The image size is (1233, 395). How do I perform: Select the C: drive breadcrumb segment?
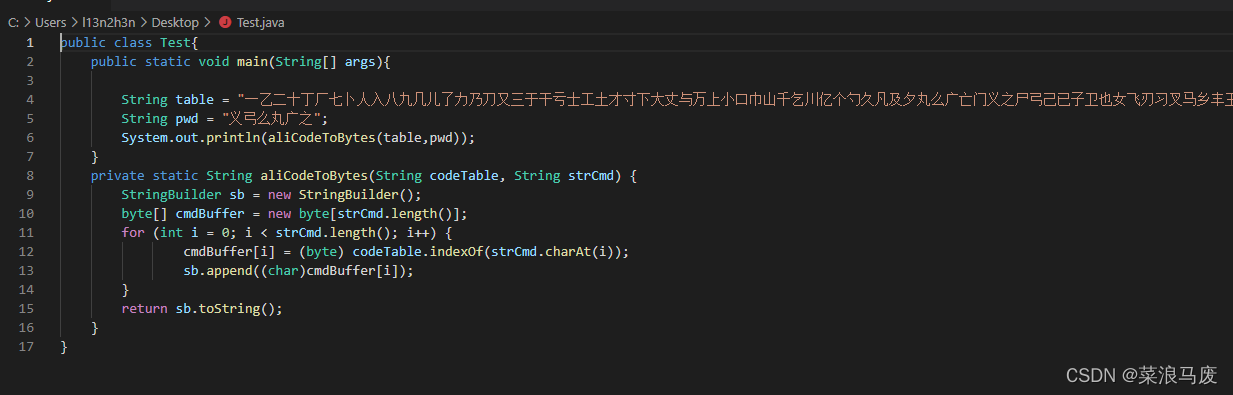coord(13,22)
